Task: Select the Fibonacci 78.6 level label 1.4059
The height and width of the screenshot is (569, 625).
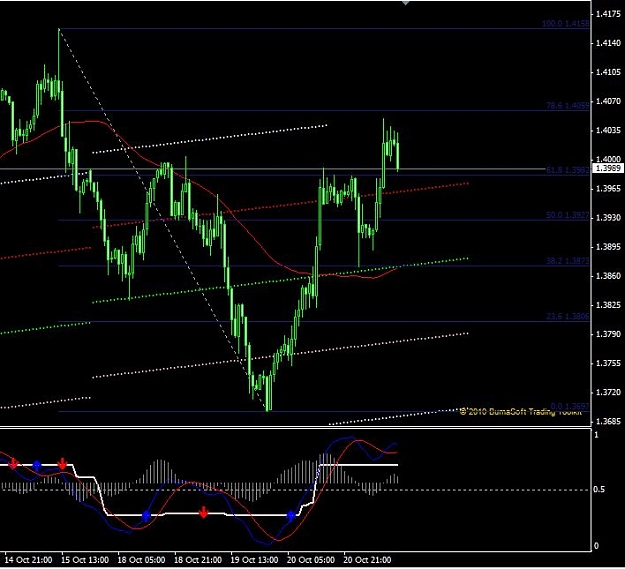Action: click(x=567, y=106)
